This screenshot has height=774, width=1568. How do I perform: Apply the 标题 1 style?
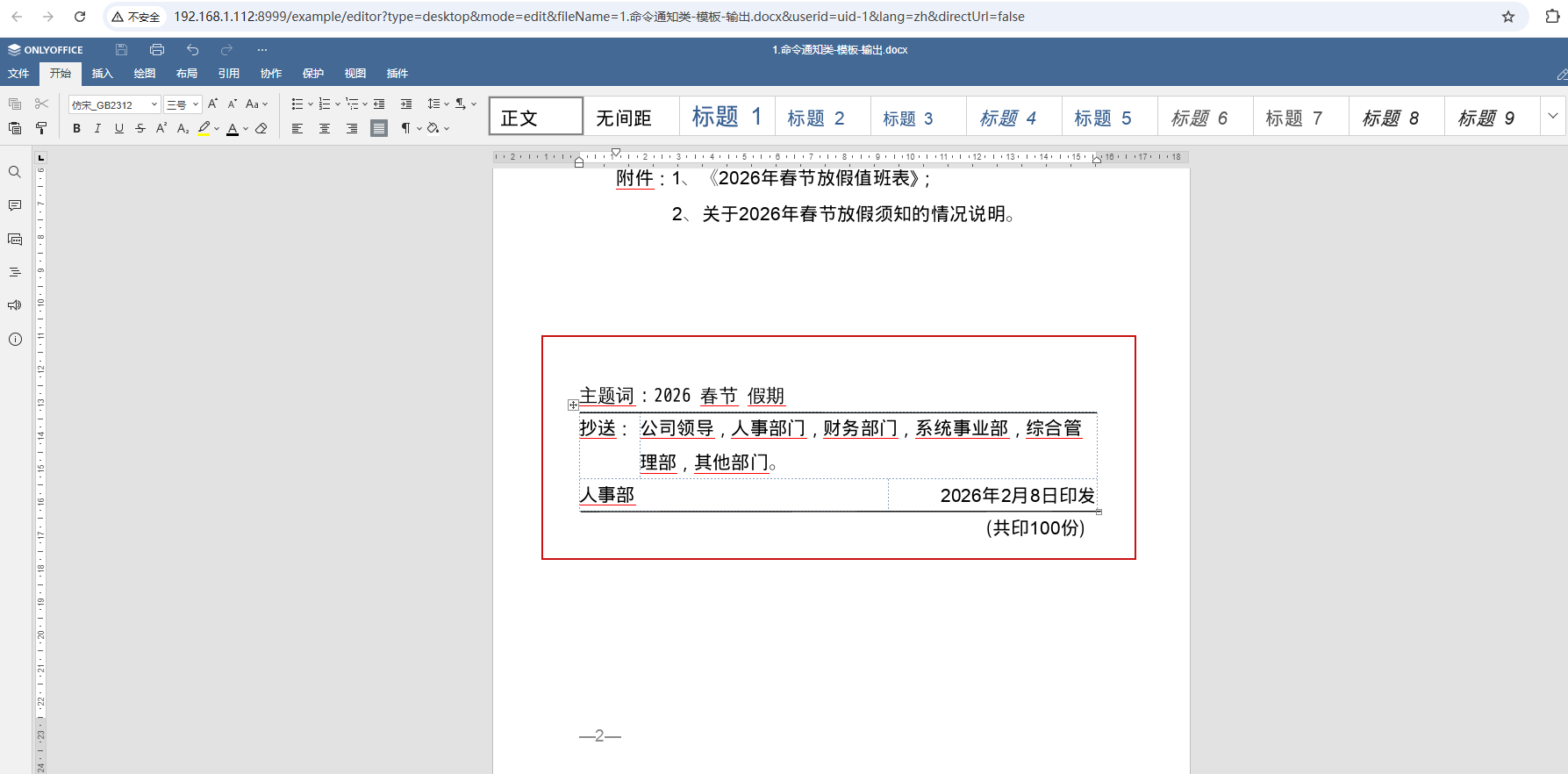[x=727, y=117]
